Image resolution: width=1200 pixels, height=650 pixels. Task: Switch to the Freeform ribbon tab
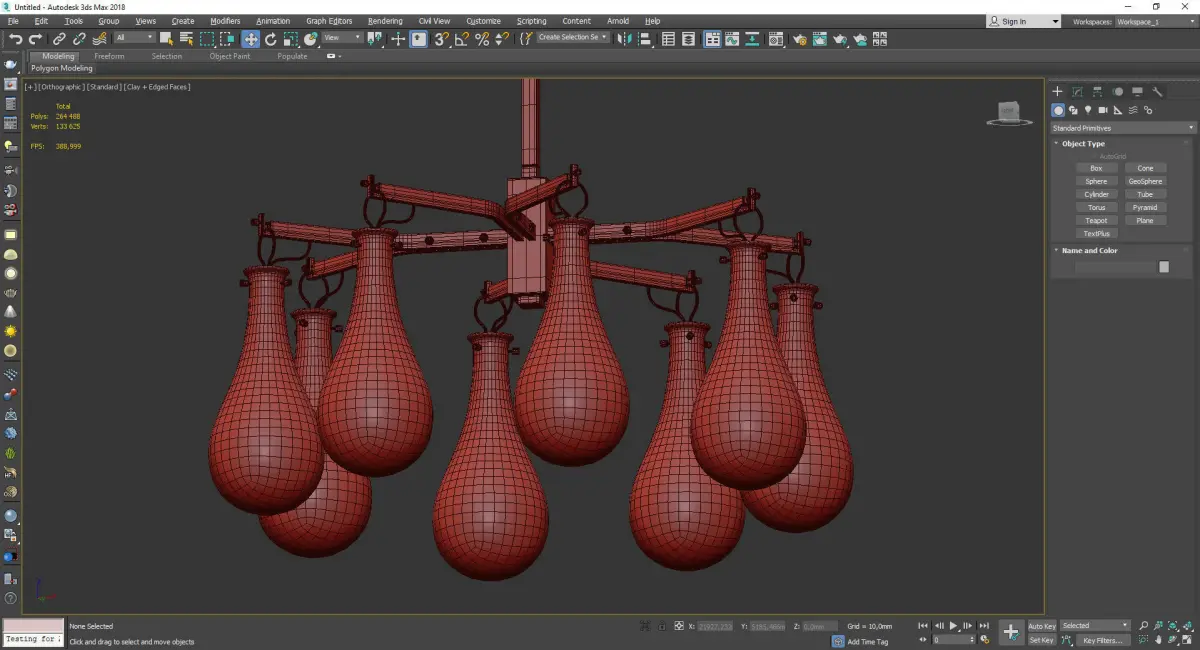click(109, 56)
